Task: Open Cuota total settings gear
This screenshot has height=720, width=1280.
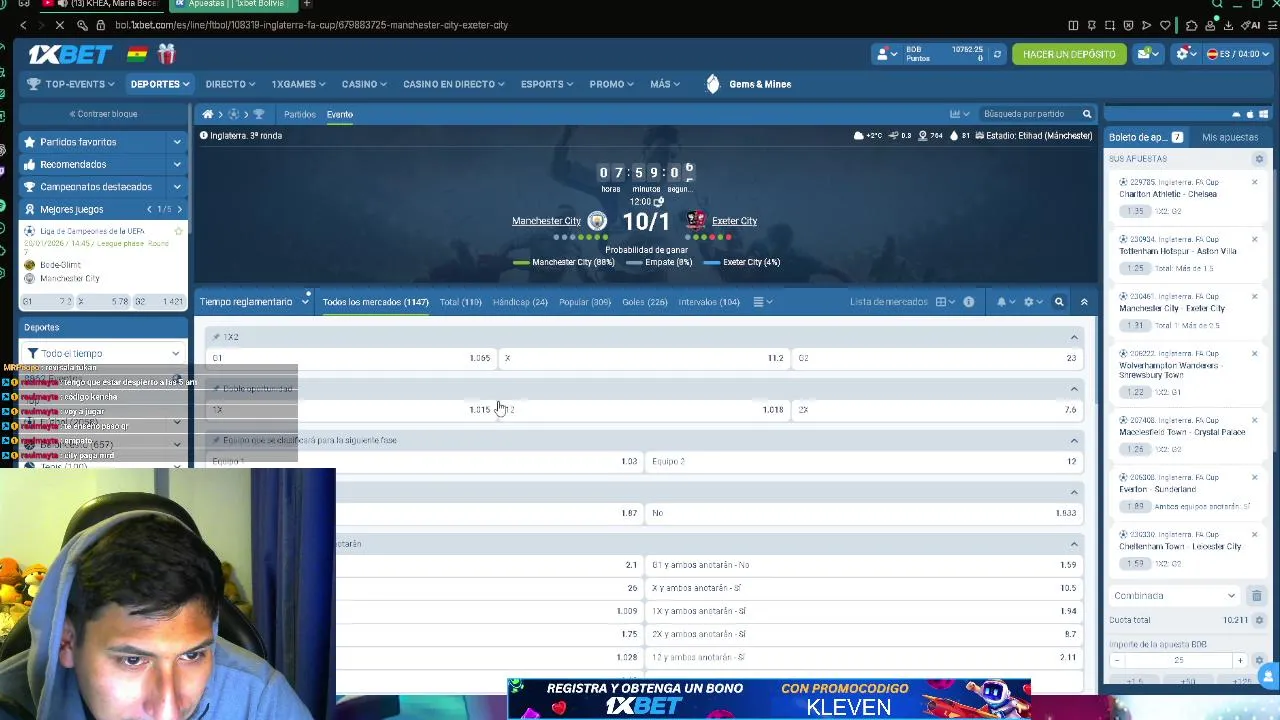Action: (x=1259, y=620)
